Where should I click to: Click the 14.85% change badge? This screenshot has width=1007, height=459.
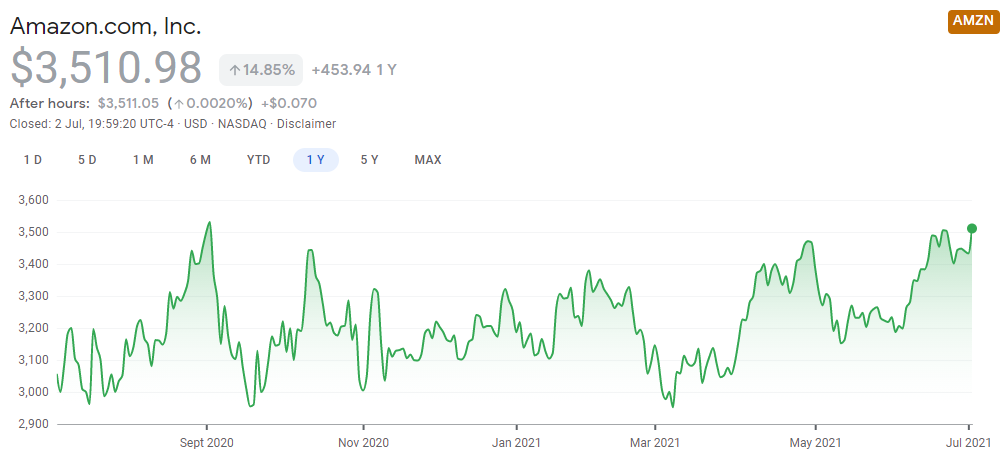point(261,70)
